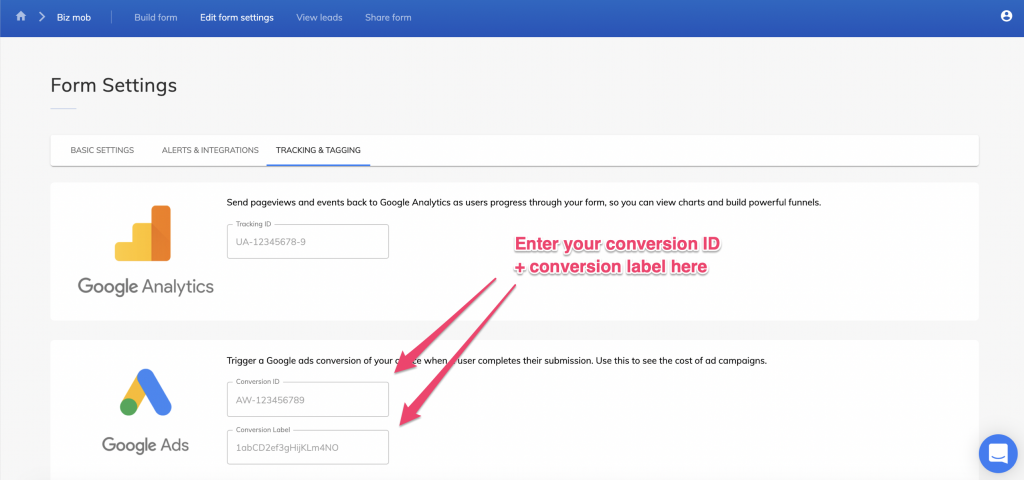Click the Google Ads conversion description text

(x=496, y=360)
